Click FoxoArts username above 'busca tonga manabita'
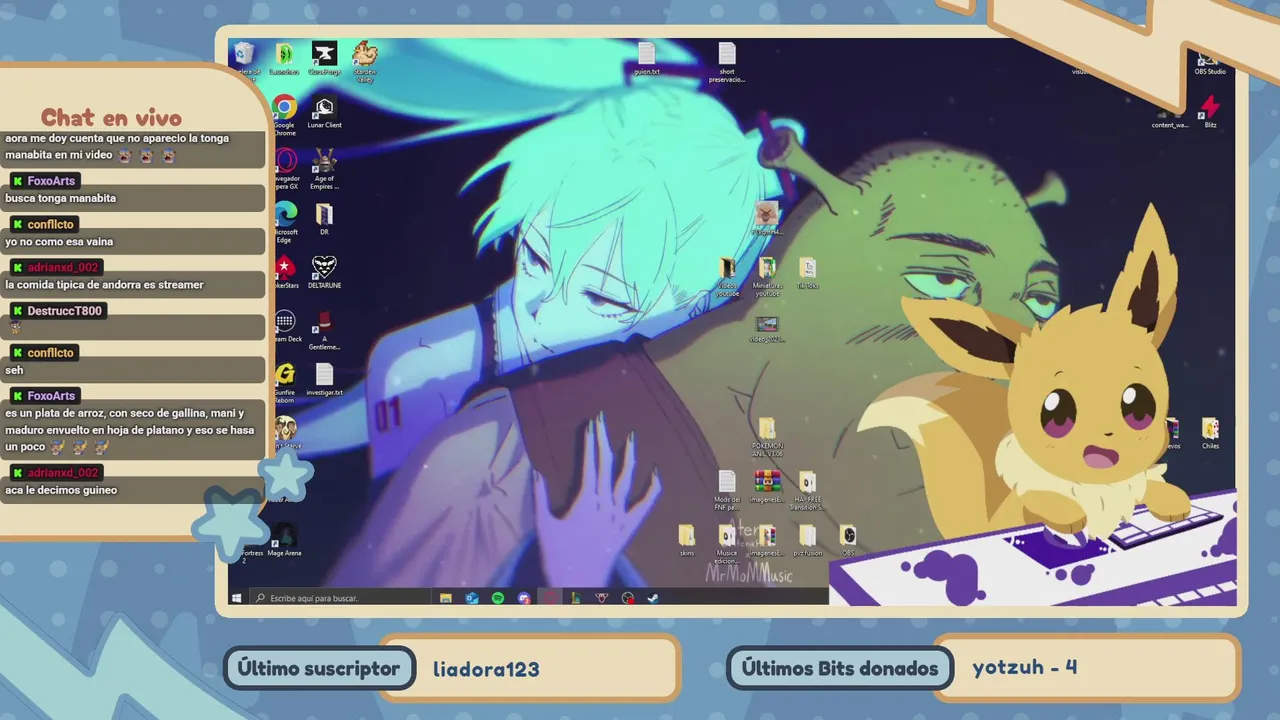The height and width of the screenshot is (720, 1280). (51, 181)
